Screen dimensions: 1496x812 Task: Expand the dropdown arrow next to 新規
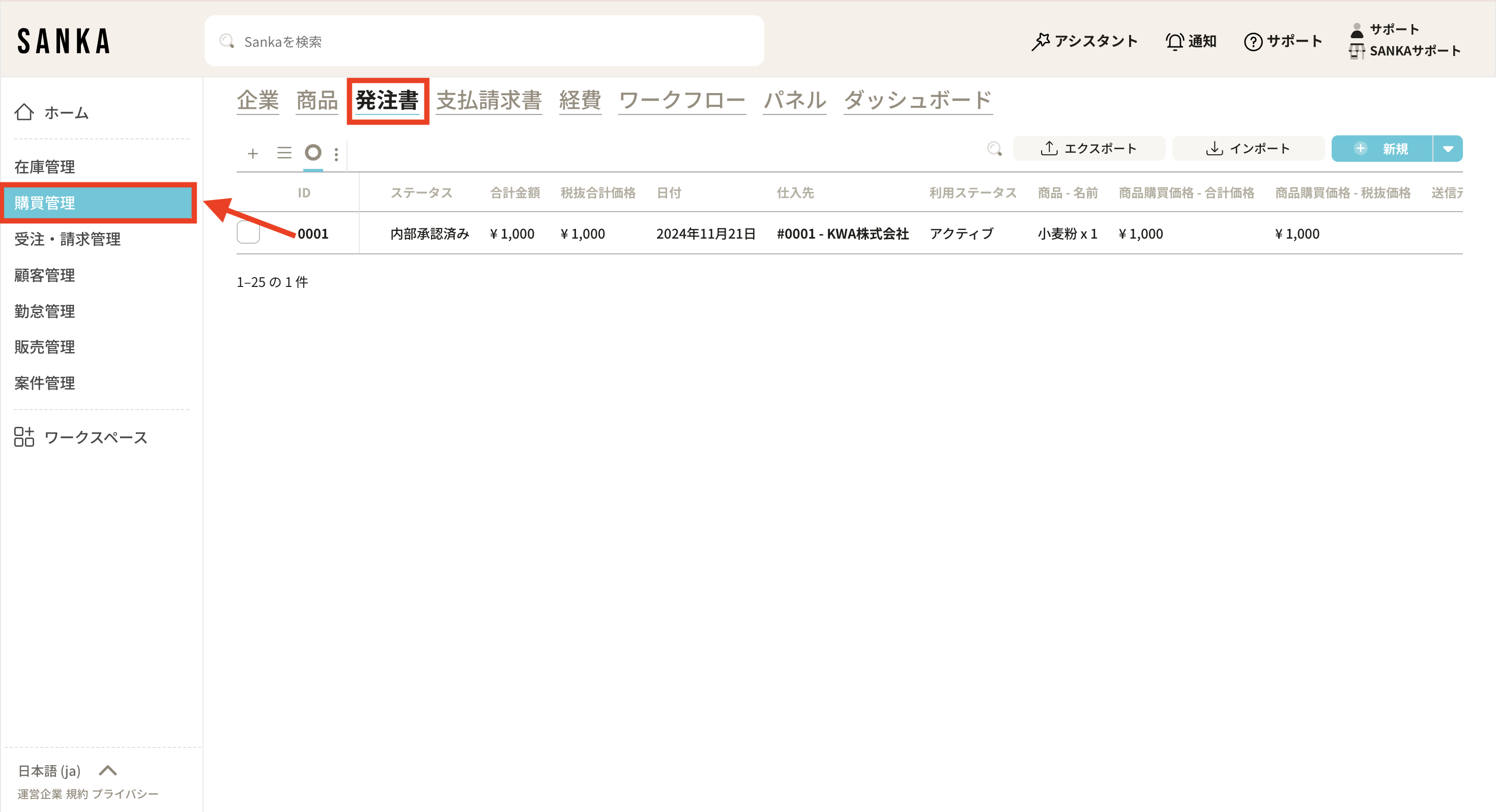tap(1448, 149)
